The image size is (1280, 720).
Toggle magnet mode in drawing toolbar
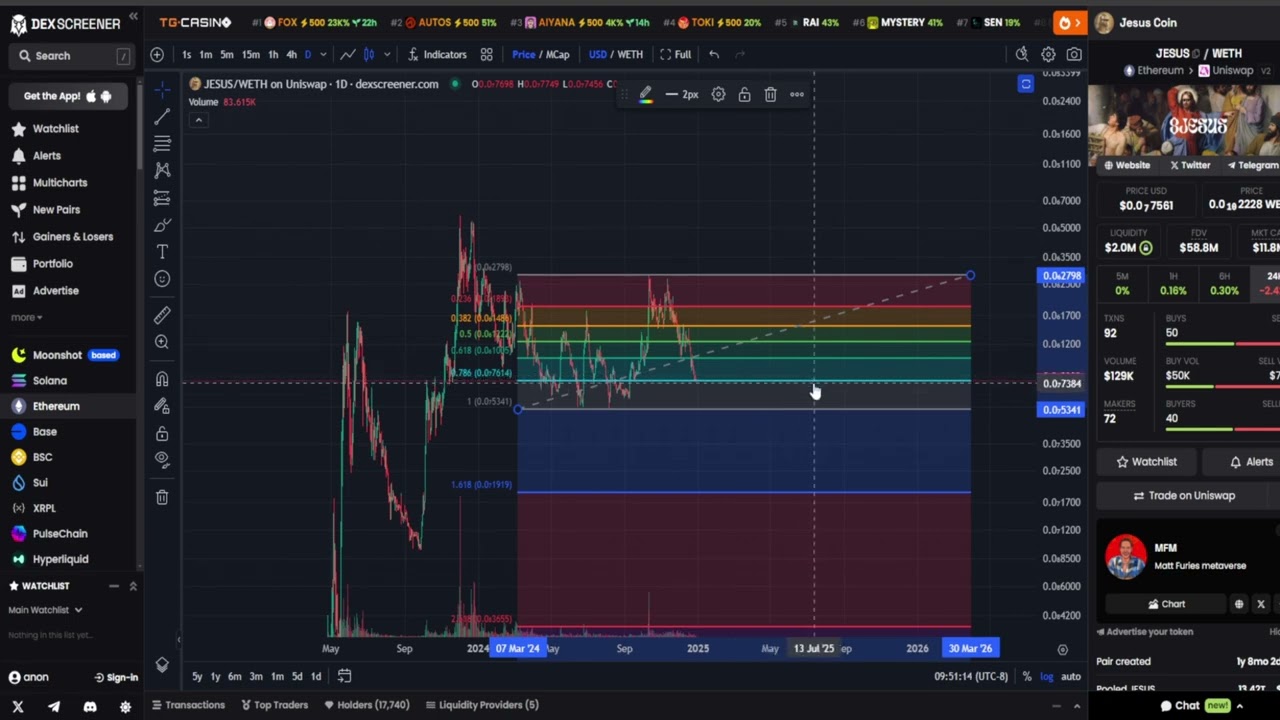162,379
